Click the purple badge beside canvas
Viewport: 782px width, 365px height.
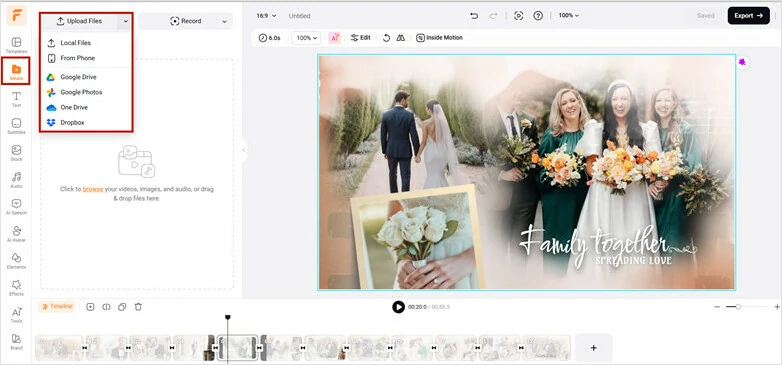tap(742, 62)
